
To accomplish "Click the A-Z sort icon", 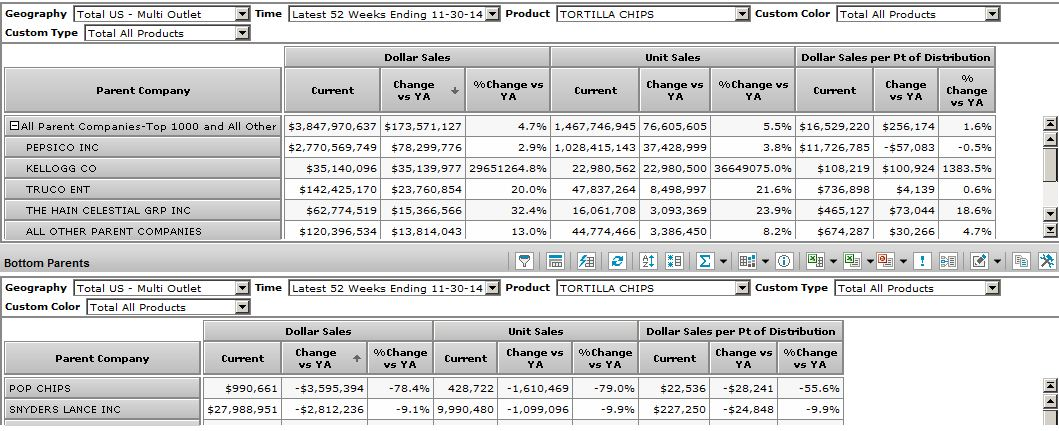I will pyautogui.click(x=647, y=261).
